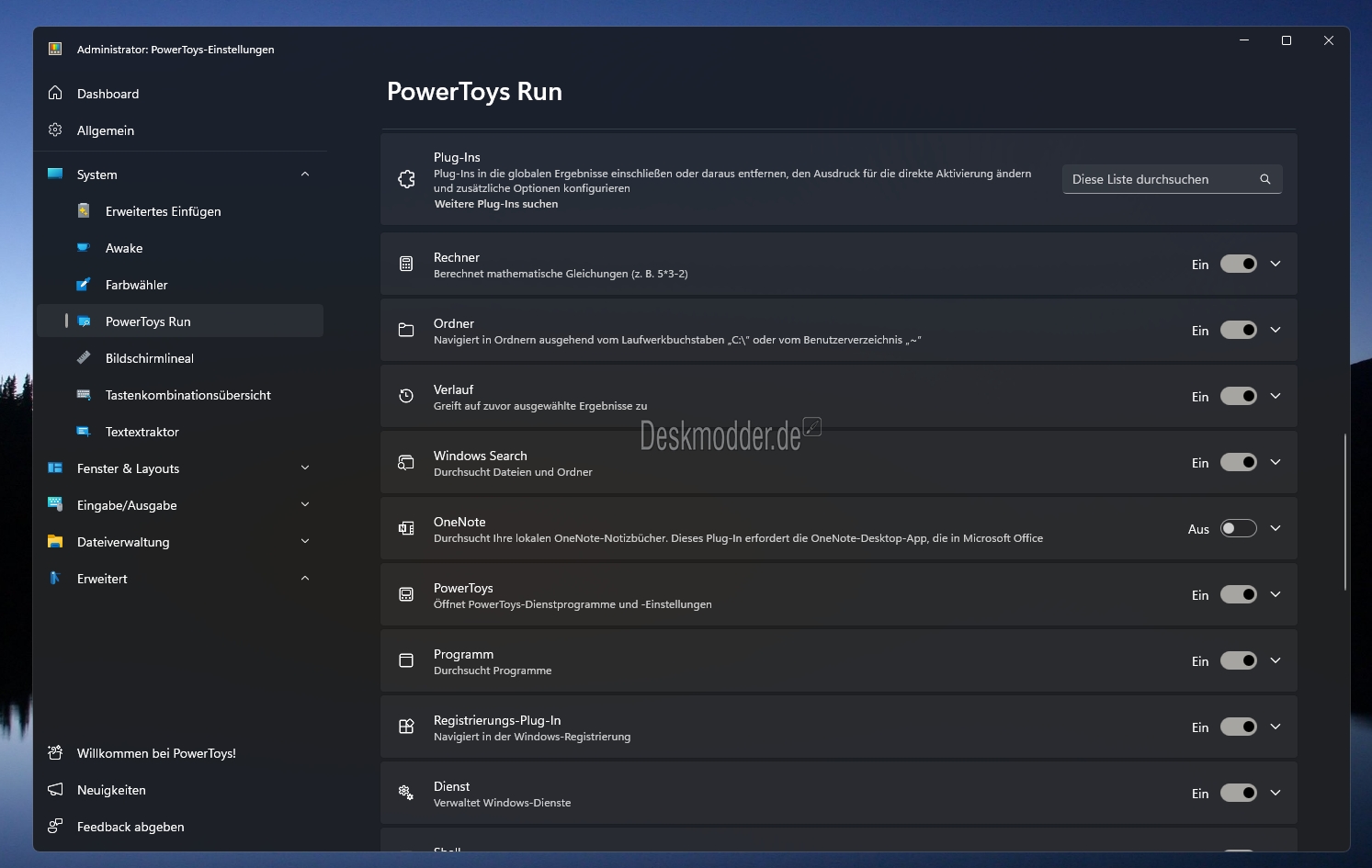Click the Neuigkeiten megaphone icon

coord(55,789)
